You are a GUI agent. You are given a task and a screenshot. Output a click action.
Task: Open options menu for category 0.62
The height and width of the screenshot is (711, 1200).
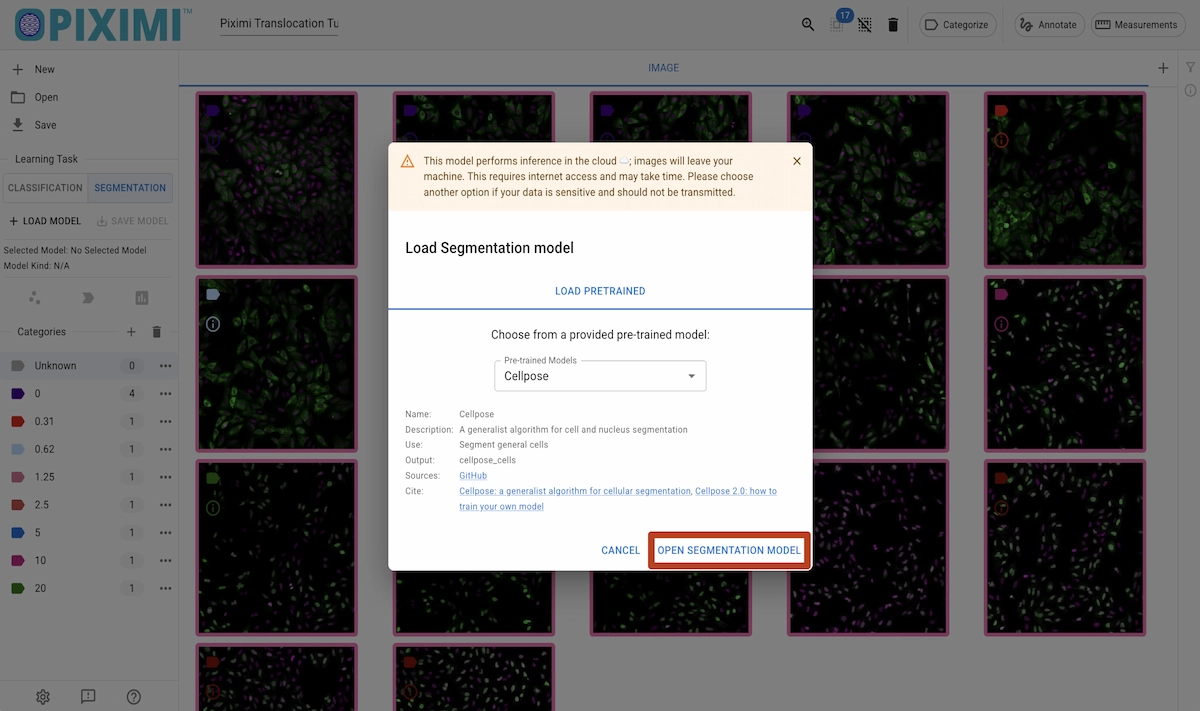coord(166,450)
